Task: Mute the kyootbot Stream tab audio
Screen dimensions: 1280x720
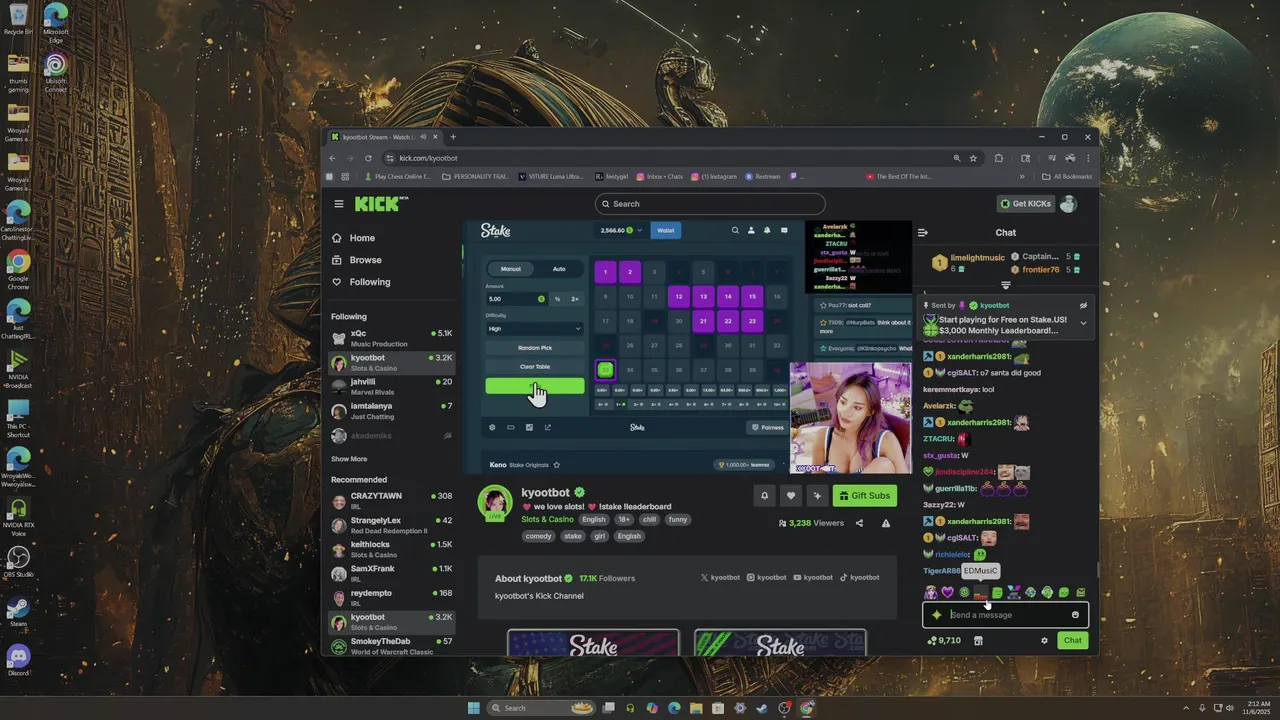Action: tap(423, 137)
